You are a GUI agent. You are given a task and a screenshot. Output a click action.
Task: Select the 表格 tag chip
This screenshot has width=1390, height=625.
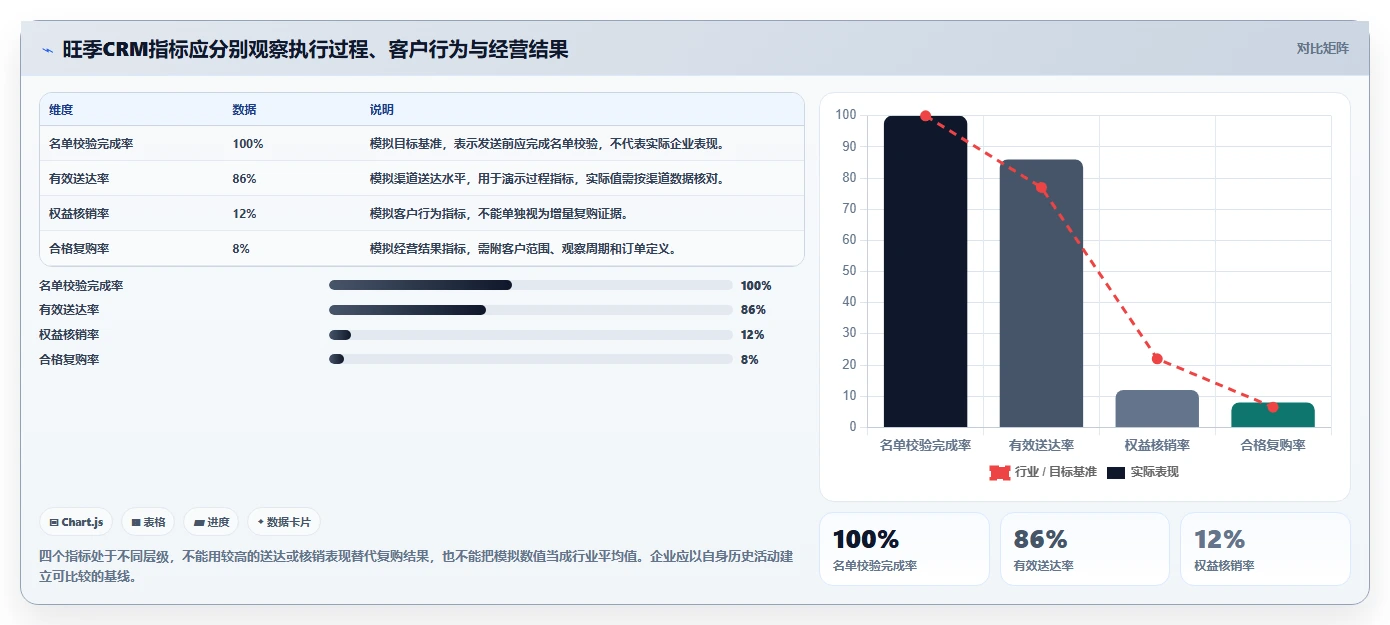click(148, 522)
